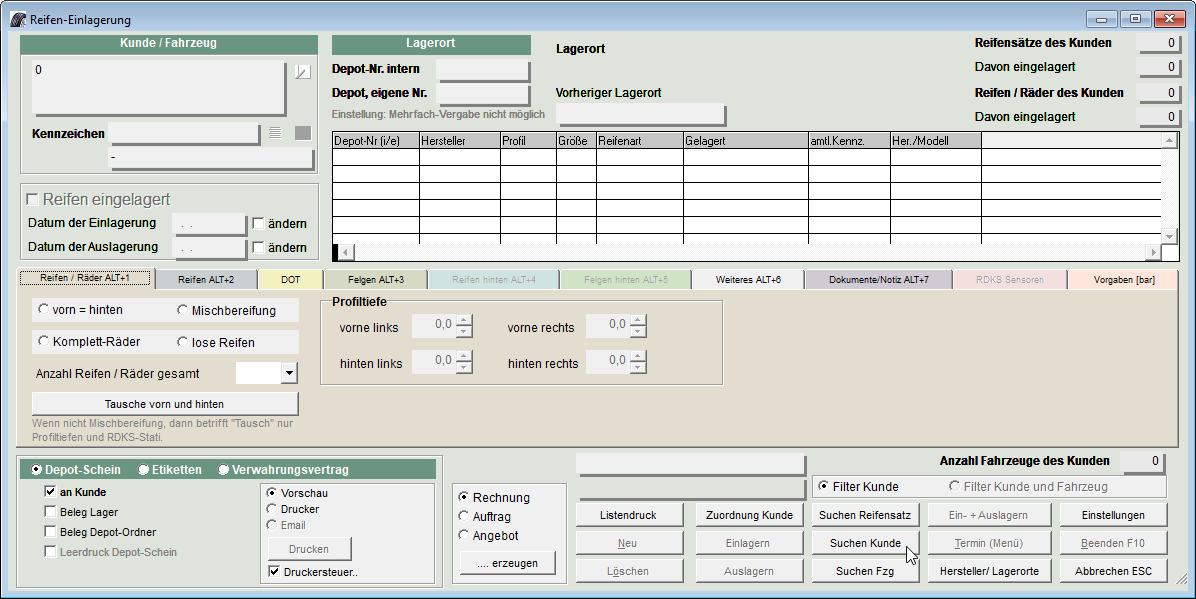Select the Mischbereifung radio option
1196x599 pixels.
(182, 310)
